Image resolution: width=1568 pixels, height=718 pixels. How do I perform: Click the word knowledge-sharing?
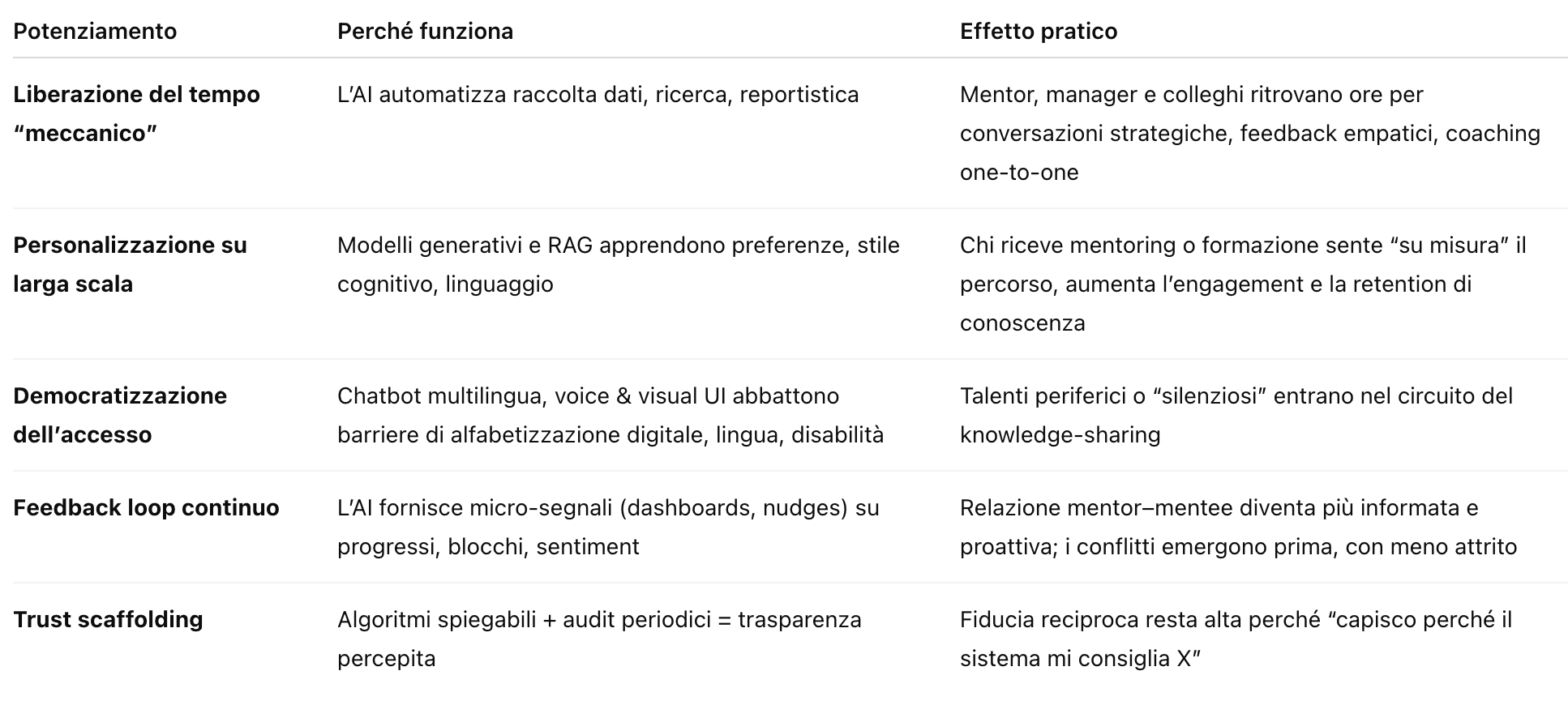tap(1060, 434)
